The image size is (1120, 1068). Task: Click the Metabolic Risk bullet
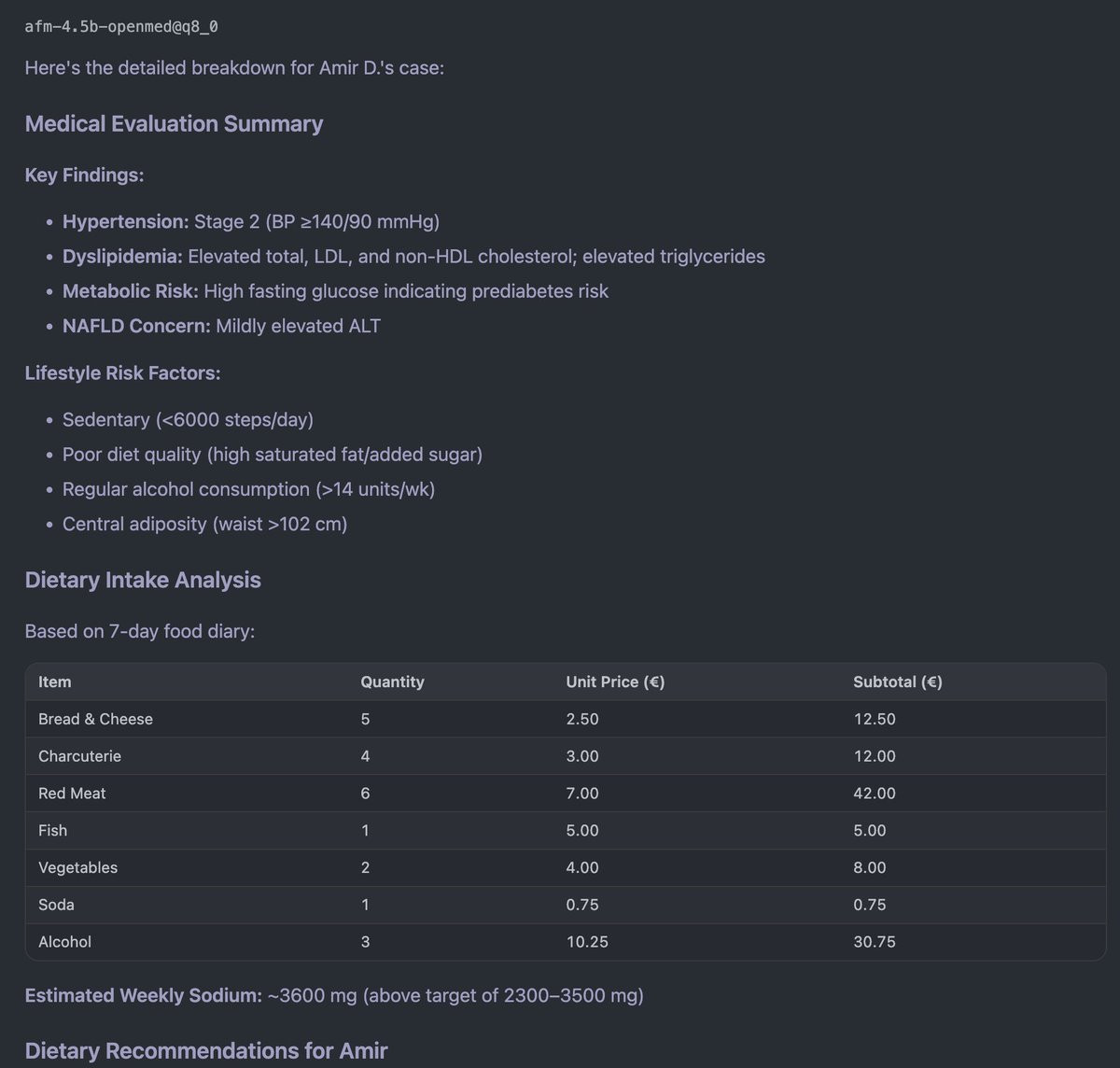pos(334,291)
